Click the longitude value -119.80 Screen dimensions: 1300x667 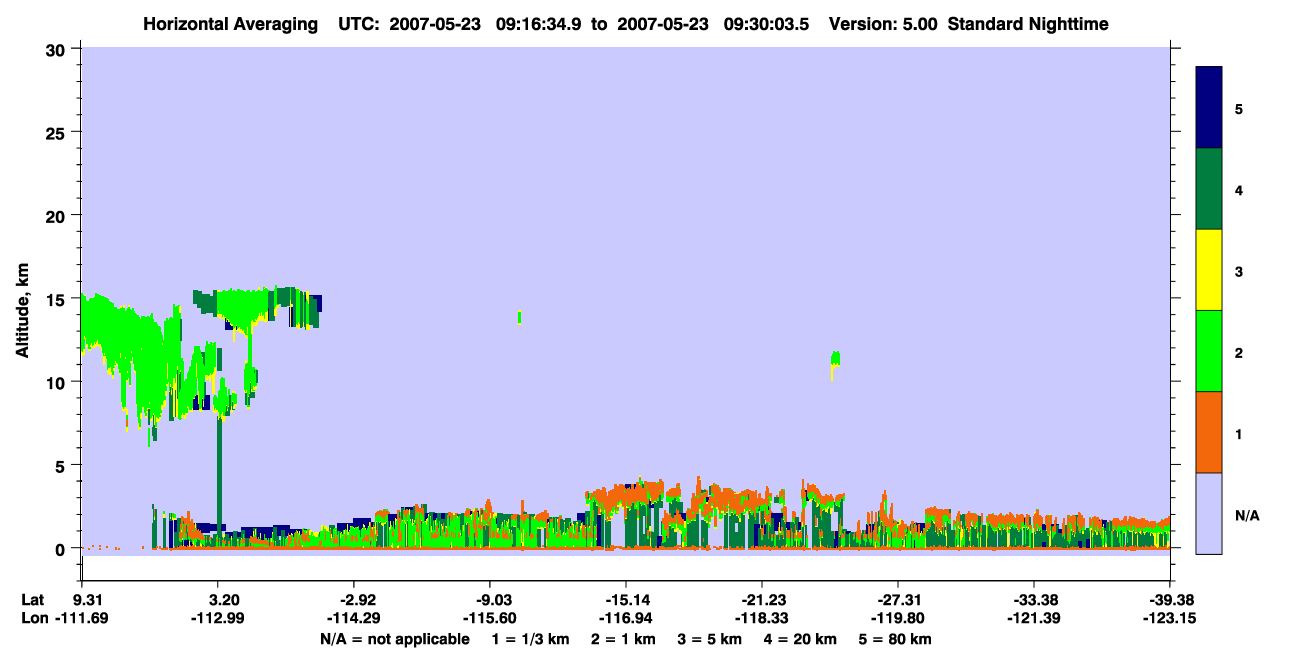[898, 619]
